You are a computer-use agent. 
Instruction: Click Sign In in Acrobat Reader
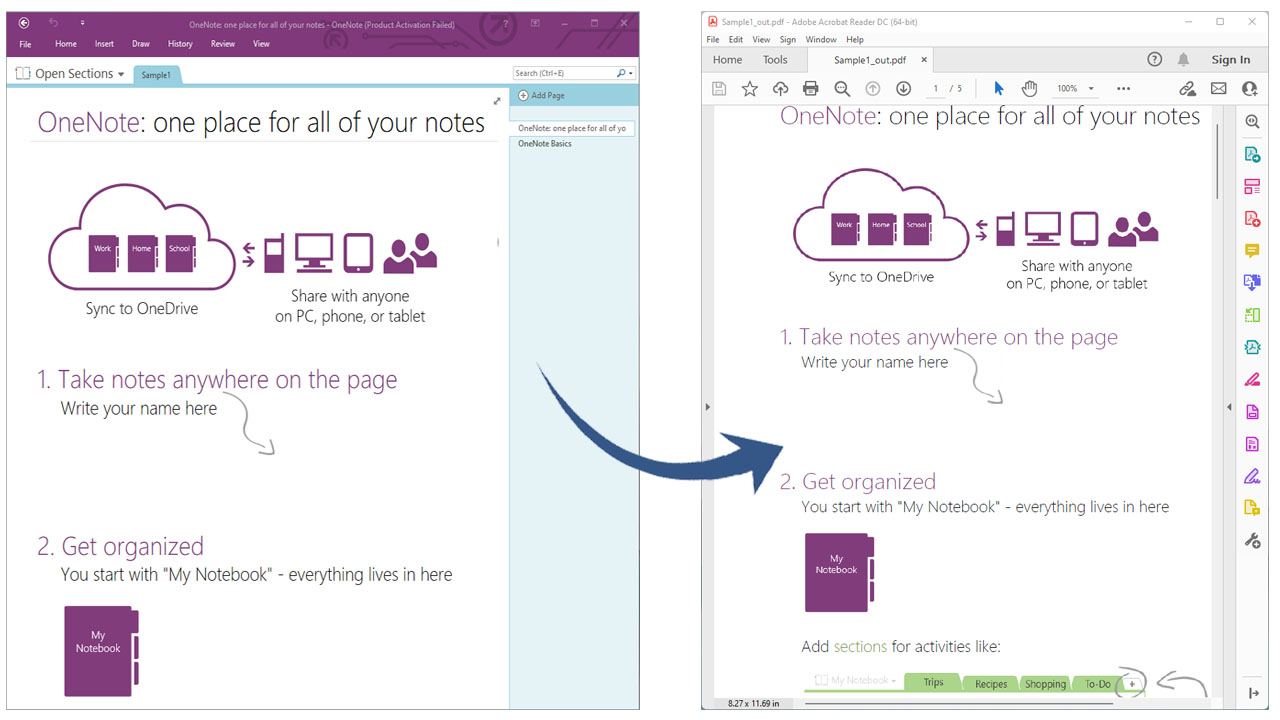[x=1230, y=60]
